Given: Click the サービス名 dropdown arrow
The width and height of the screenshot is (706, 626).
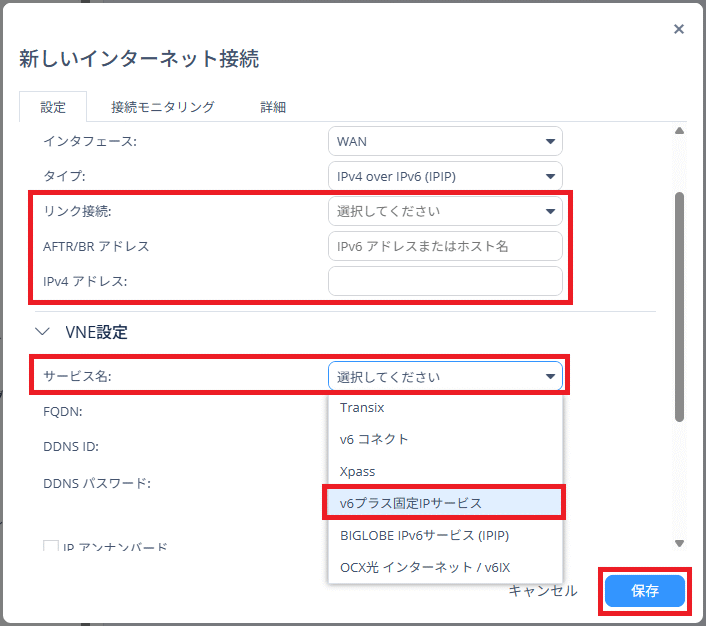Looking at the screenshot, I should click(549, 377).
